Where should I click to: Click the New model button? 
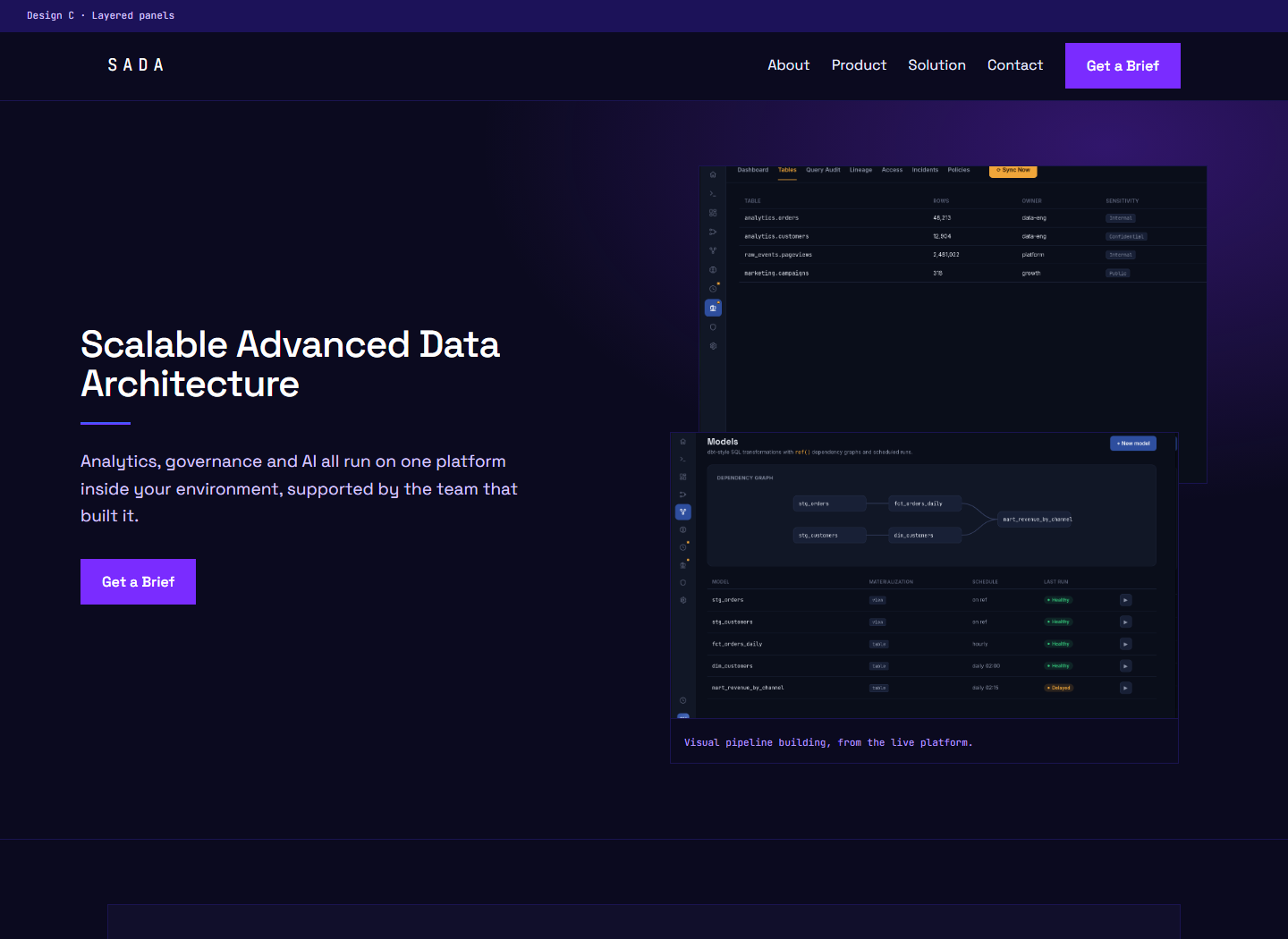1133,444
